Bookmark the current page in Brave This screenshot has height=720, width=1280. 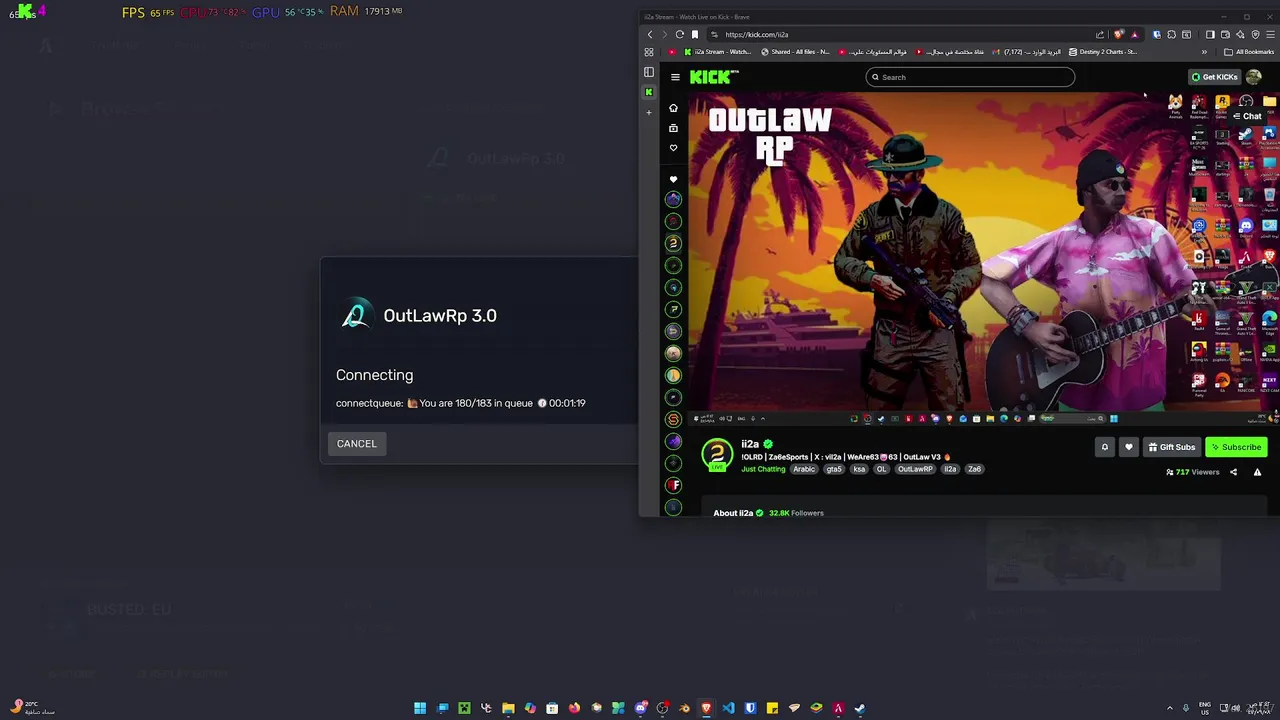[695, 34]
